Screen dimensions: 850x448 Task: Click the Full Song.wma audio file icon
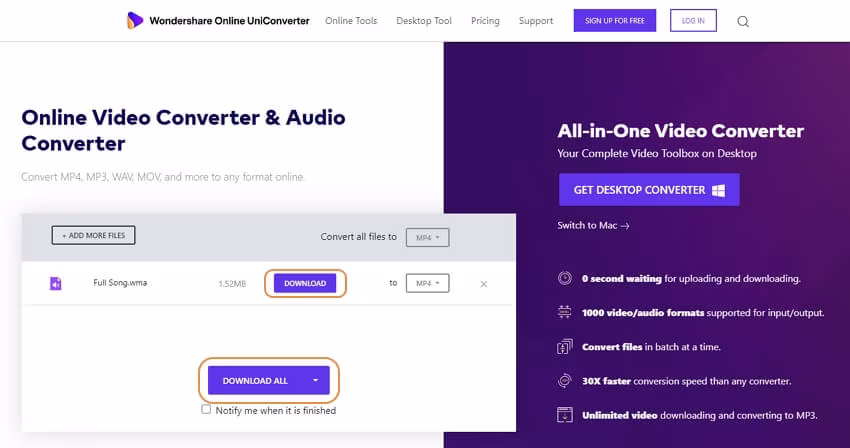coord(55,283)
